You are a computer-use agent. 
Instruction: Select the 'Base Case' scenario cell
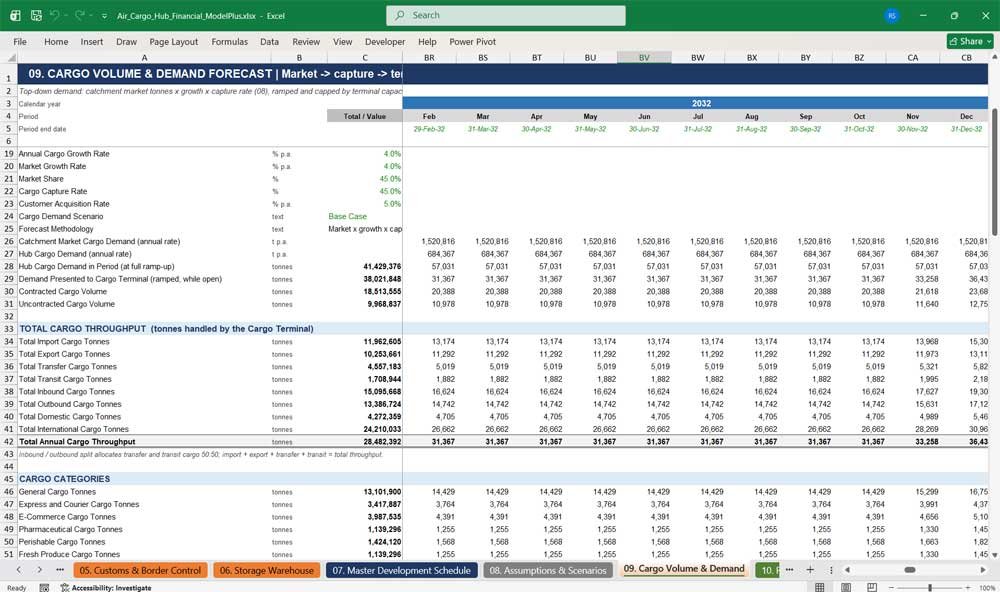coord(364,216)
